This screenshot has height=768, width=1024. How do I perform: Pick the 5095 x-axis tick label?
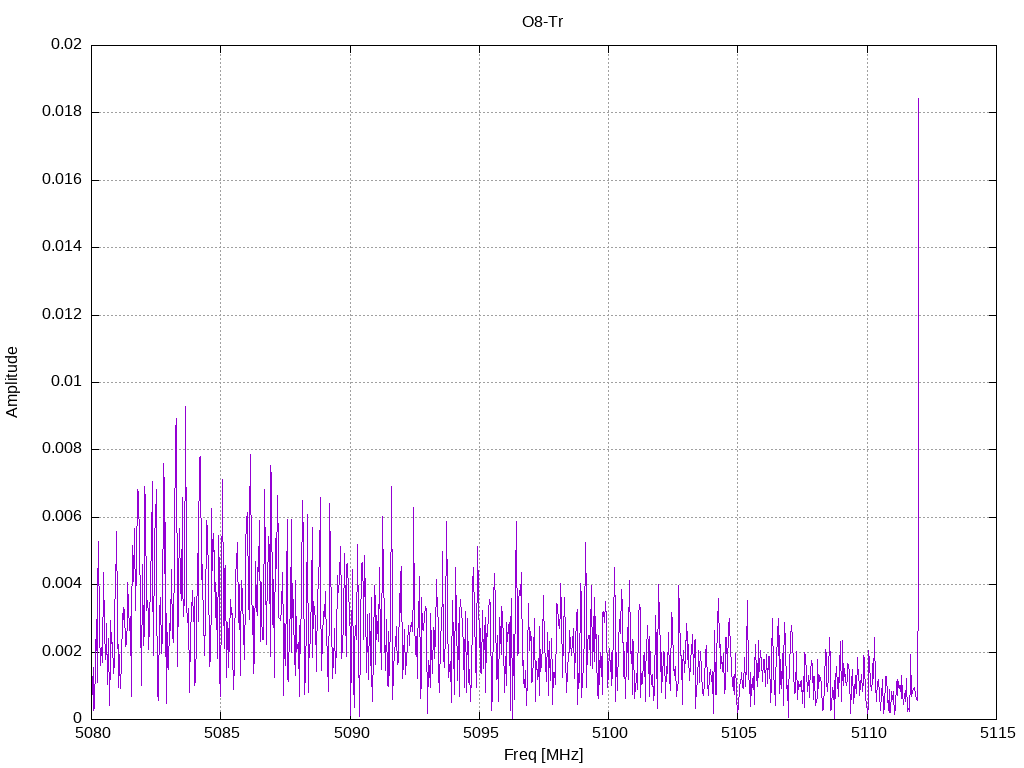479,734
